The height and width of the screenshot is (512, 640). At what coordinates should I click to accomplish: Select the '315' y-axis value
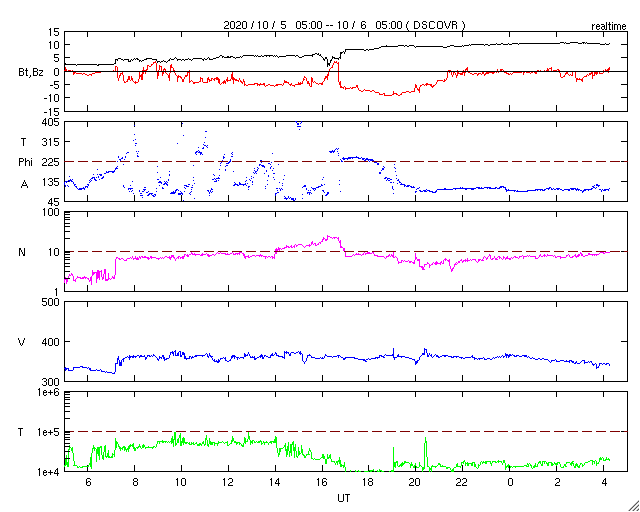tap(51, 142)
